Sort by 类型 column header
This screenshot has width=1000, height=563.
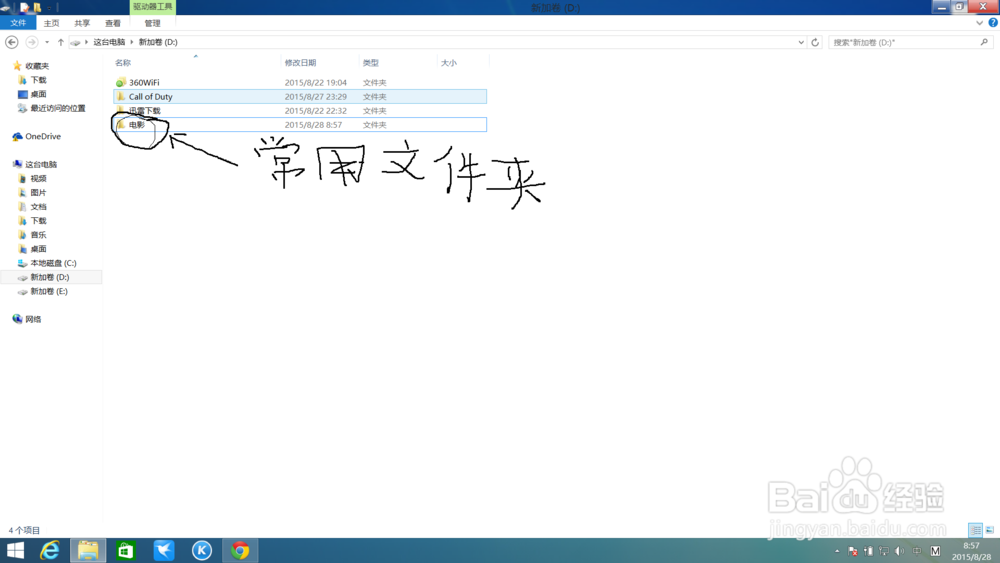[x=371, y=62]
